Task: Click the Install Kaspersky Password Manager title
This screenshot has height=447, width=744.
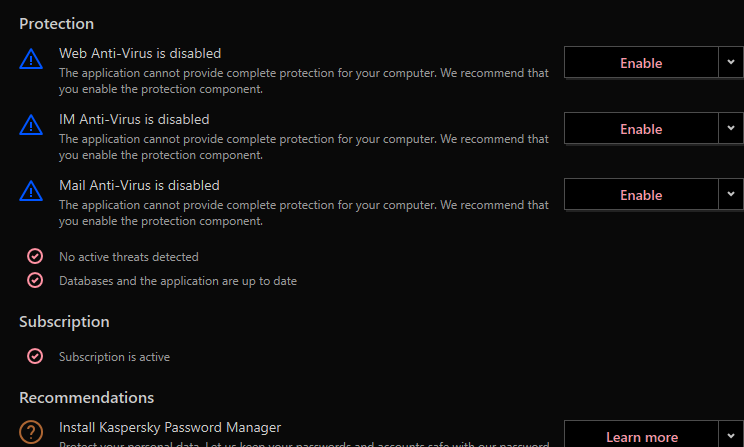Action: tap(170, 427)
